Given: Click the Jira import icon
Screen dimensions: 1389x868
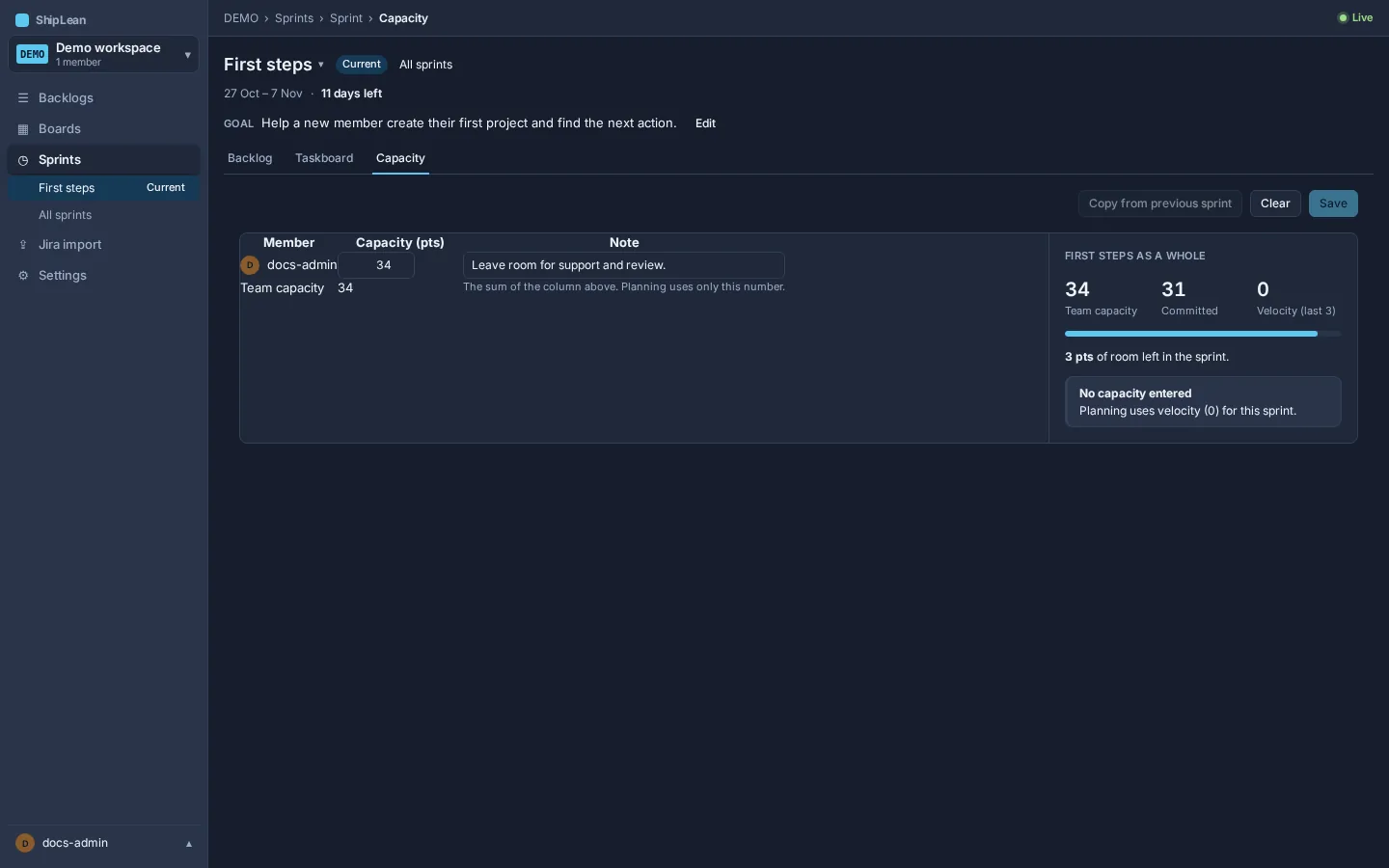Looking at the screenshot, I should [x=23, y=245].
